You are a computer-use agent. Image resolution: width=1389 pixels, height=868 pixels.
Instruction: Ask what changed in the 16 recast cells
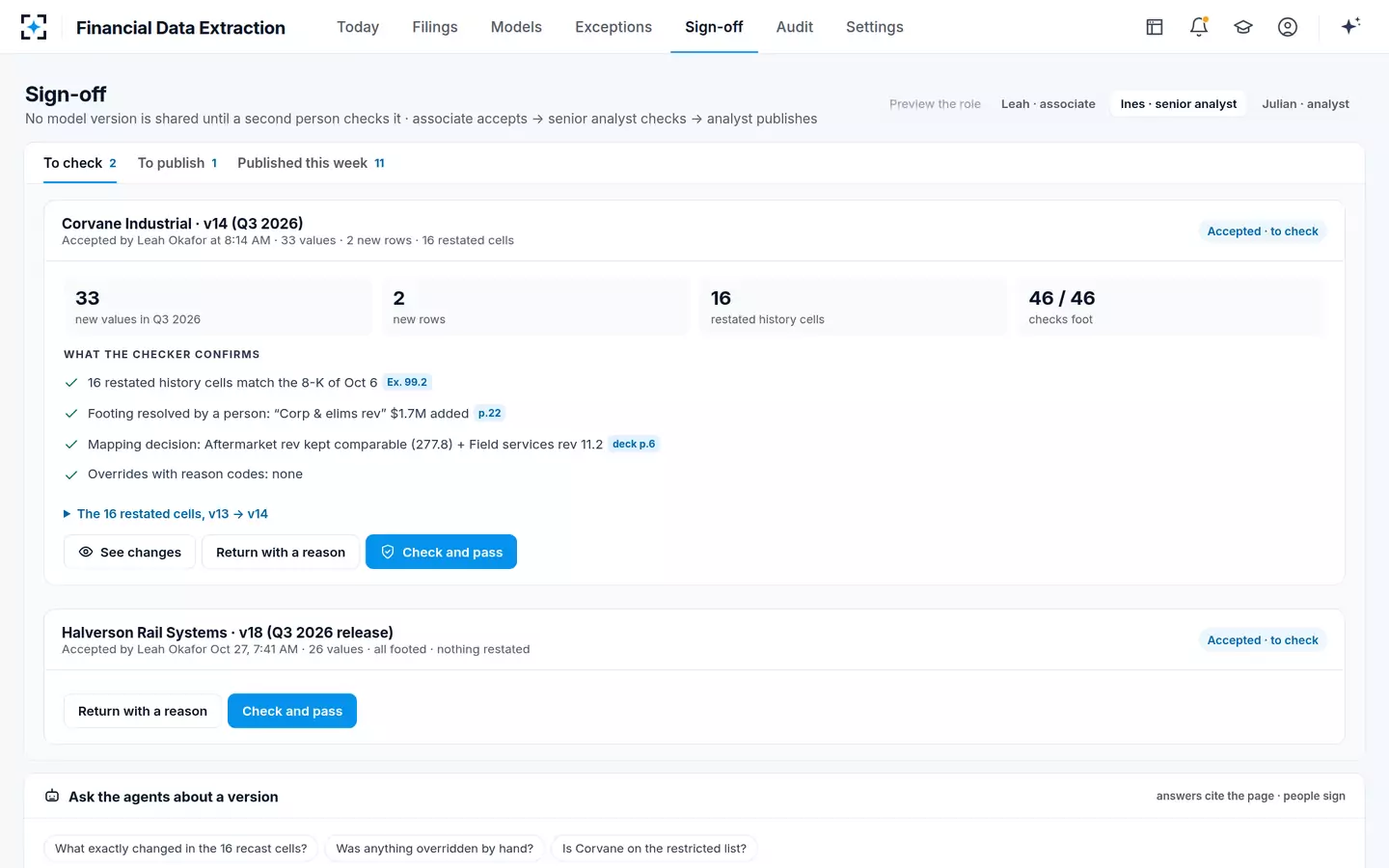(180, 849)
